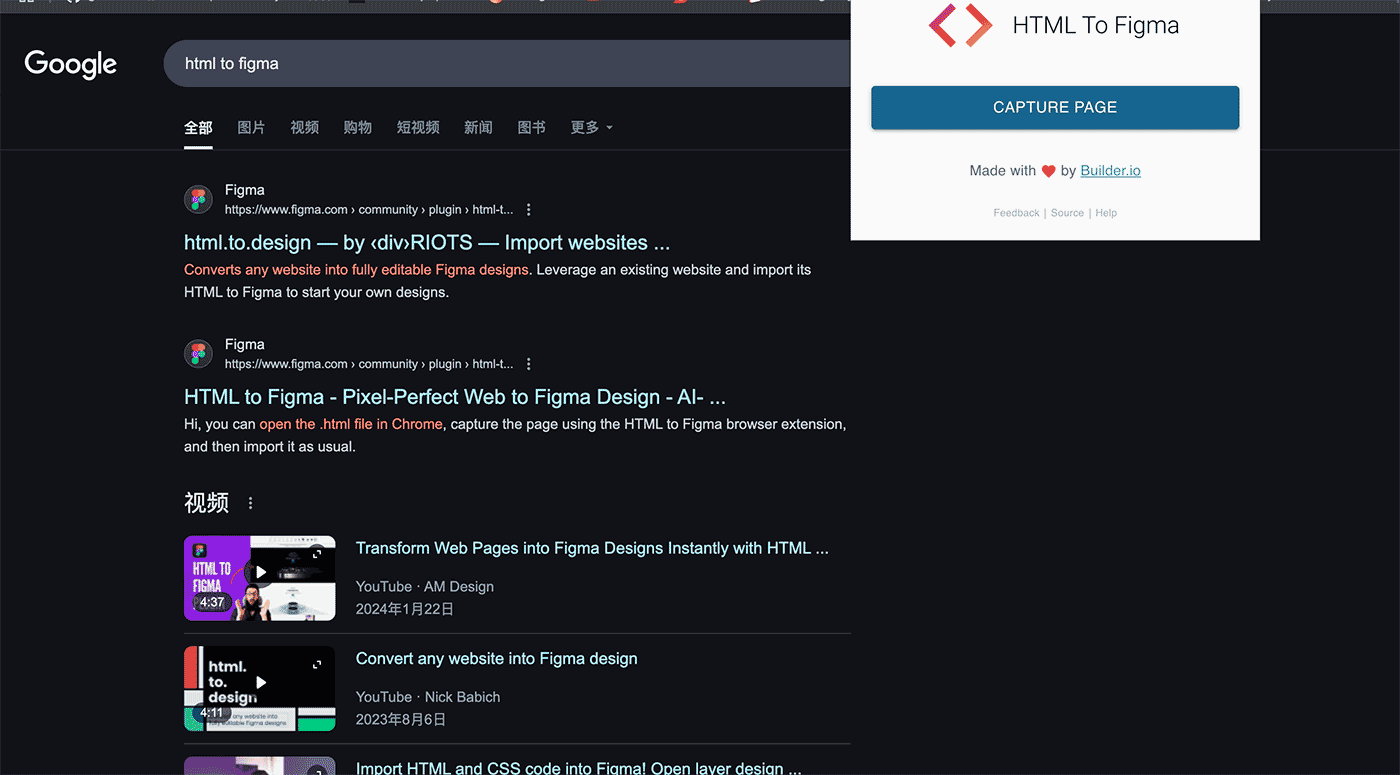Click the first result's figma.com URL breadcrumb
The width and height of the screenshot is (1400, 775).
click(369, 210)
